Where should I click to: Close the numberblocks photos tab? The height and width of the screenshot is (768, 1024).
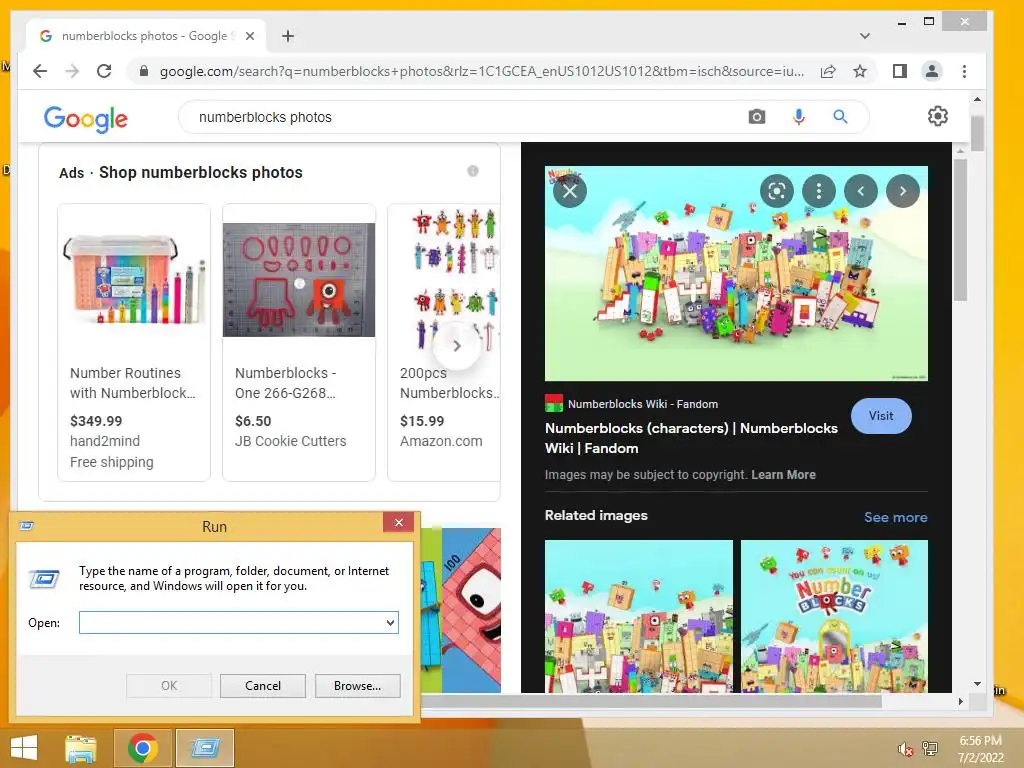(x=249, y=36)
